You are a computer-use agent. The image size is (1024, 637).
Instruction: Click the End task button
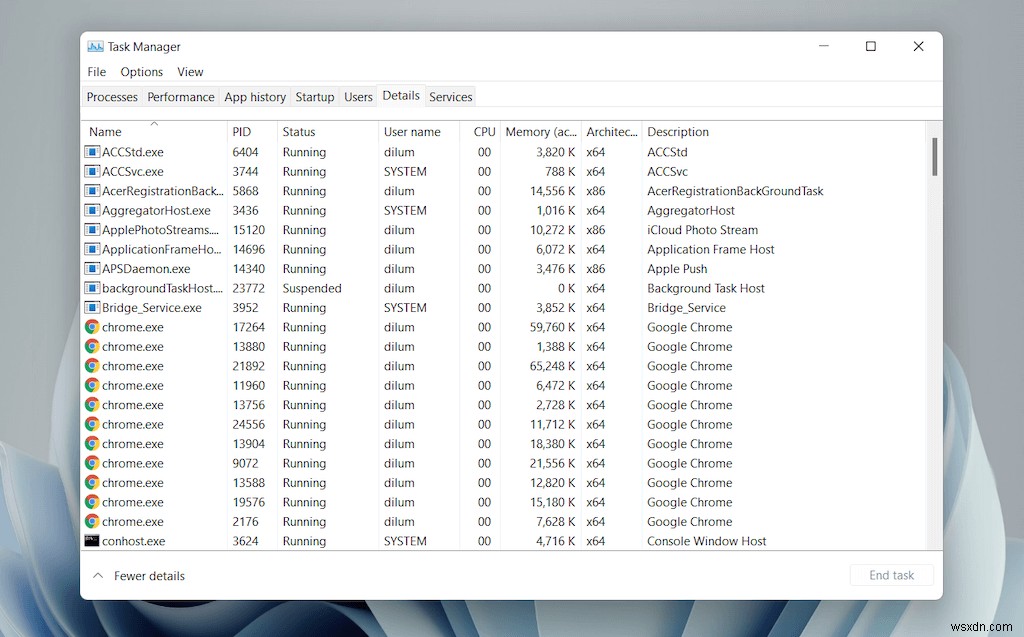[x=891, y=575]
